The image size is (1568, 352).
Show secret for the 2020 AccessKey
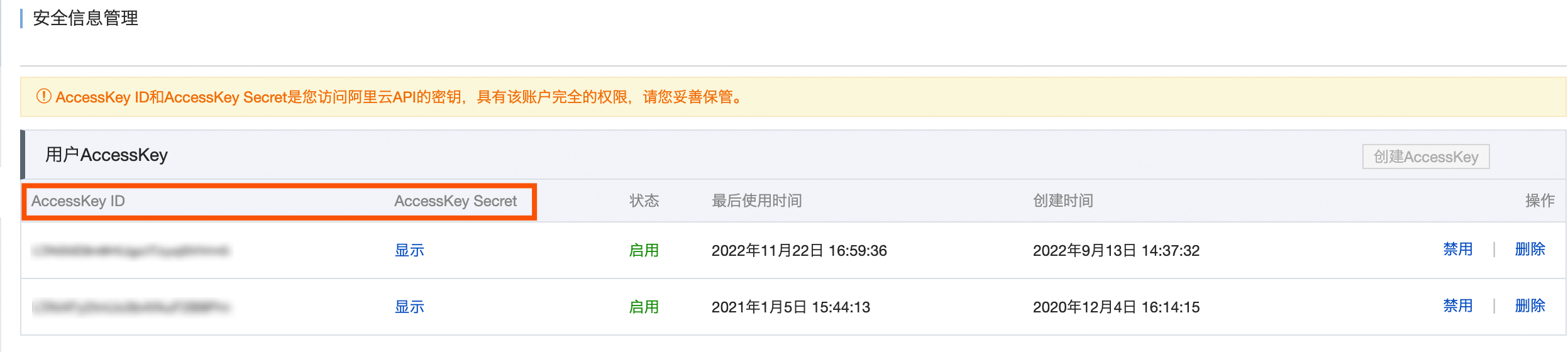pyautogui.click(x=409, y=307)
